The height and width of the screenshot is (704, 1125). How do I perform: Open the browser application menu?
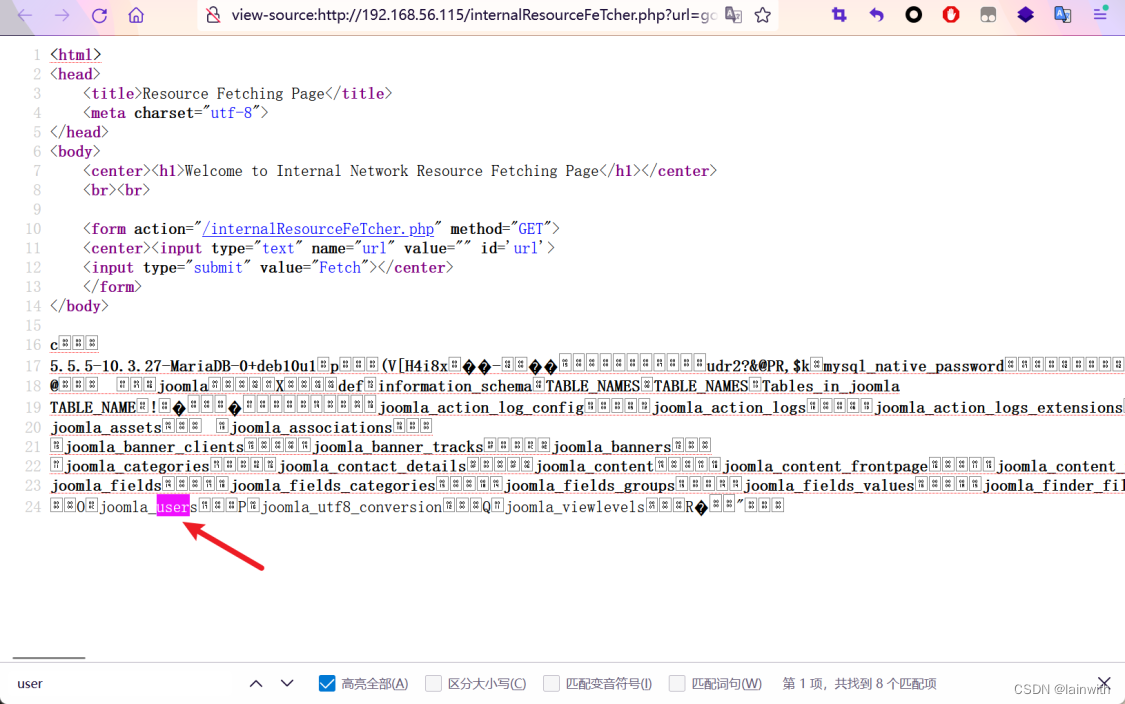1101,14
